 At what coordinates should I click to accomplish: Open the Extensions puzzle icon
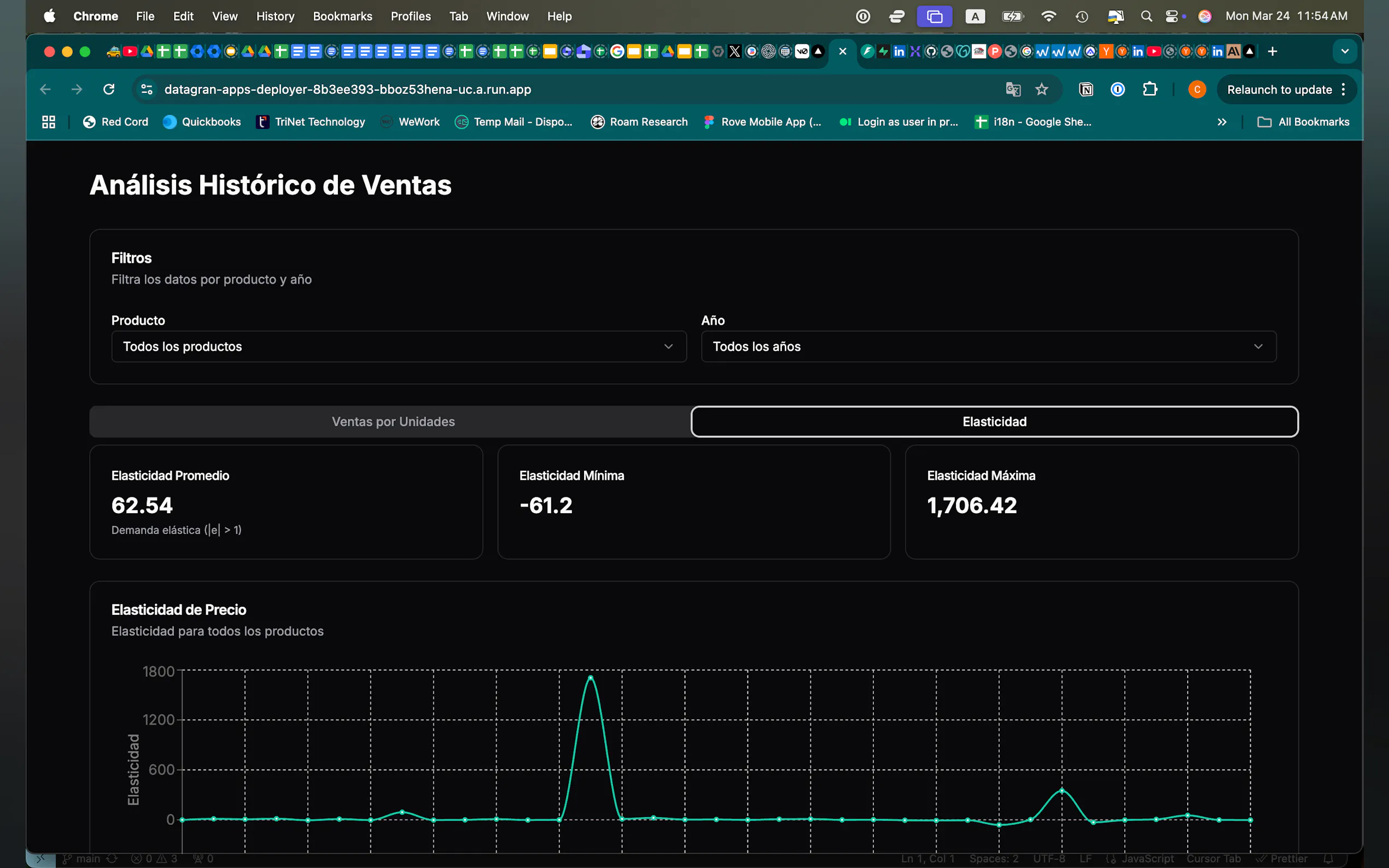1149,89
